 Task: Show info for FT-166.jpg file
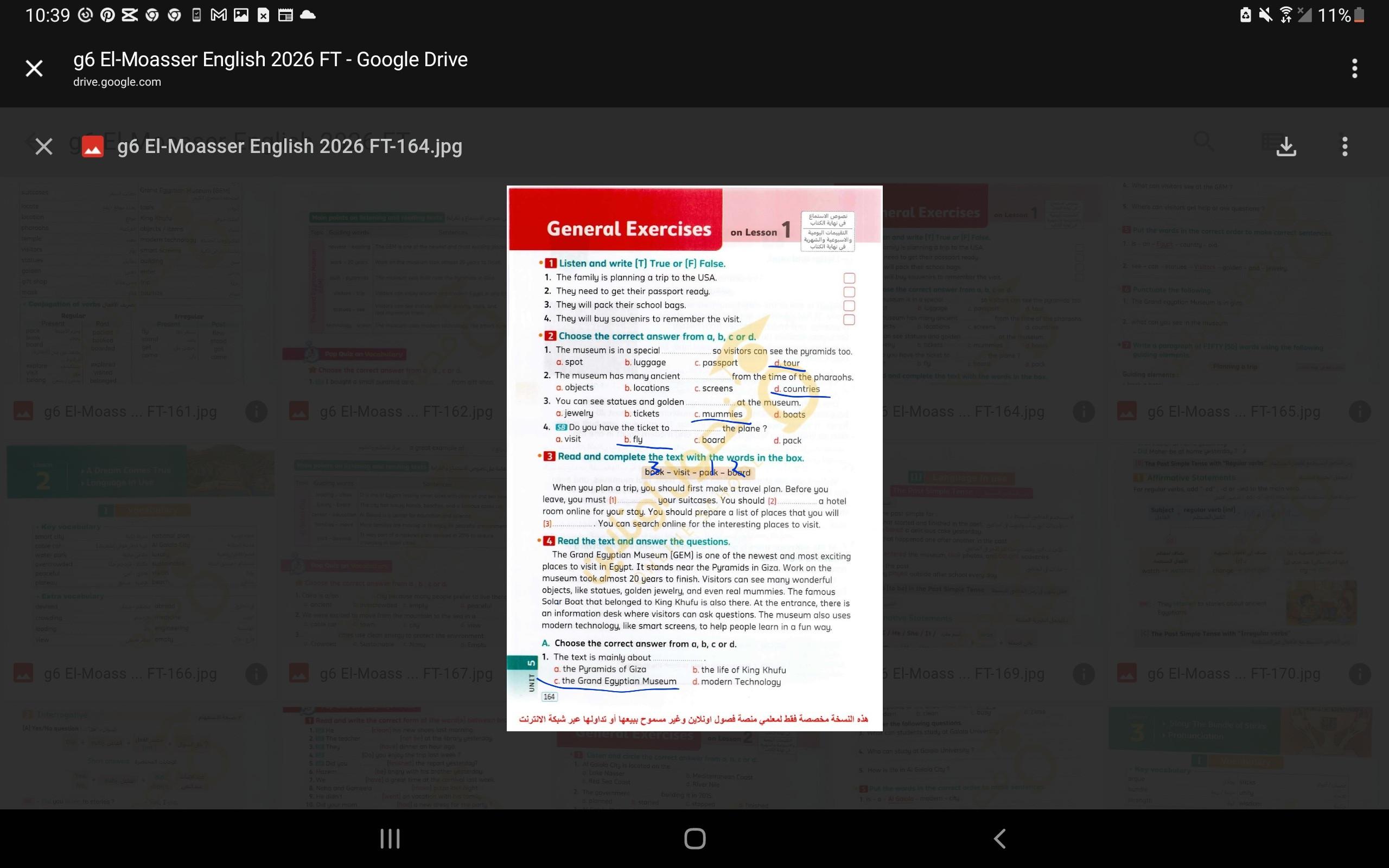pyautogui.click(x=256, y=673)
